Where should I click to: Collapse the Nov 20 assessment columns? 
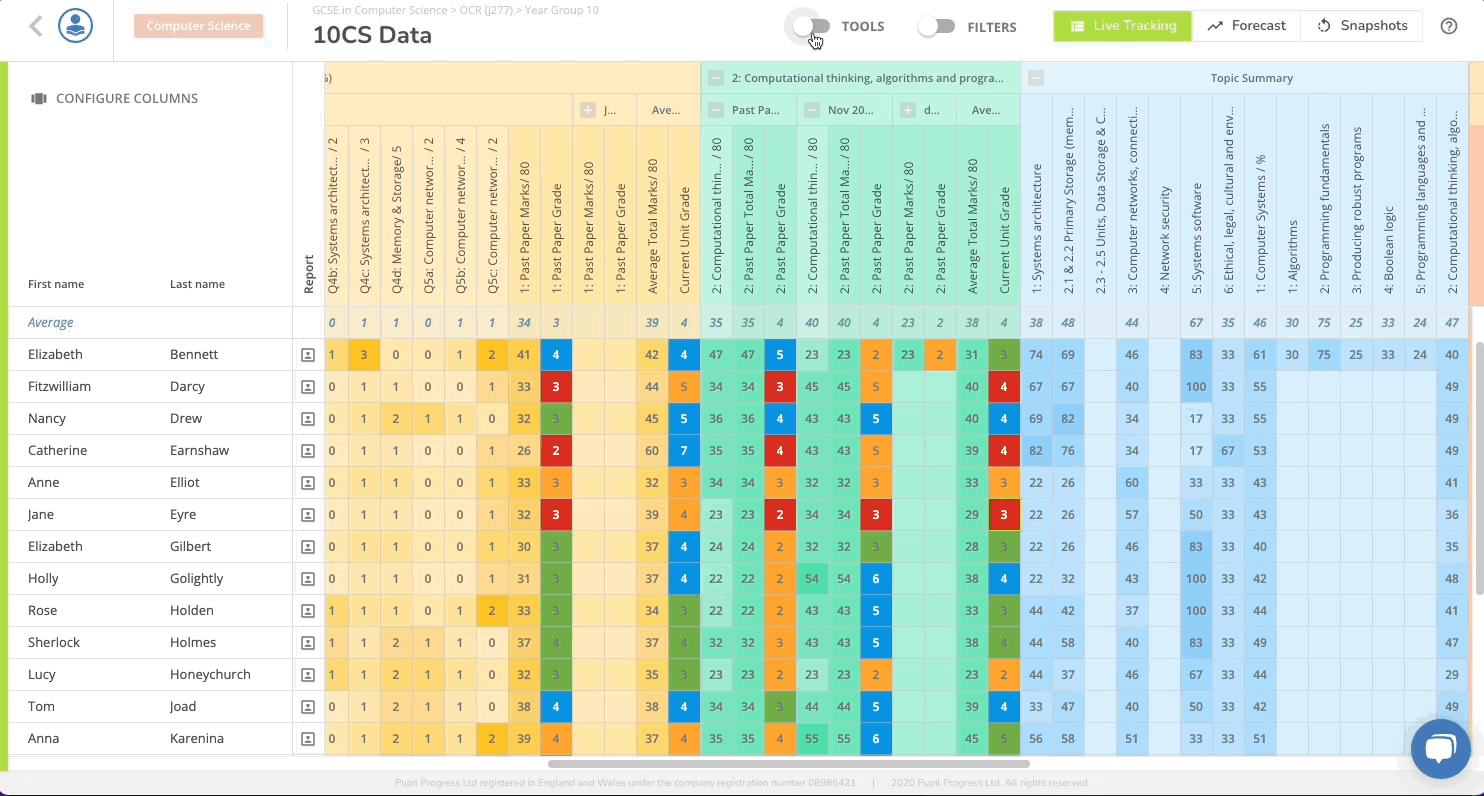point(812,110)
